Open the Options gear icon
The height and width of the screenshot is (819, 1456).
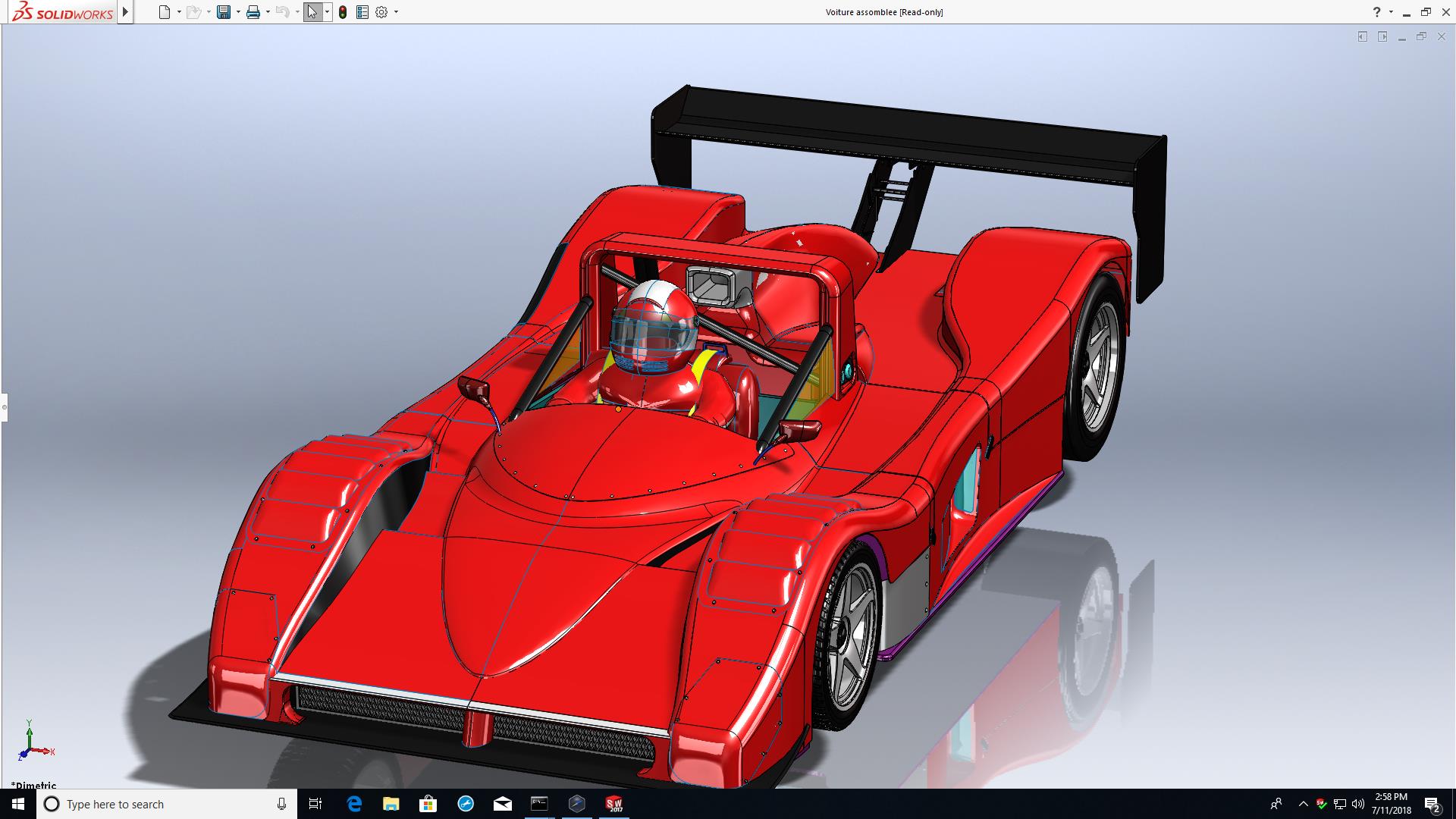[x=381, y=12]
